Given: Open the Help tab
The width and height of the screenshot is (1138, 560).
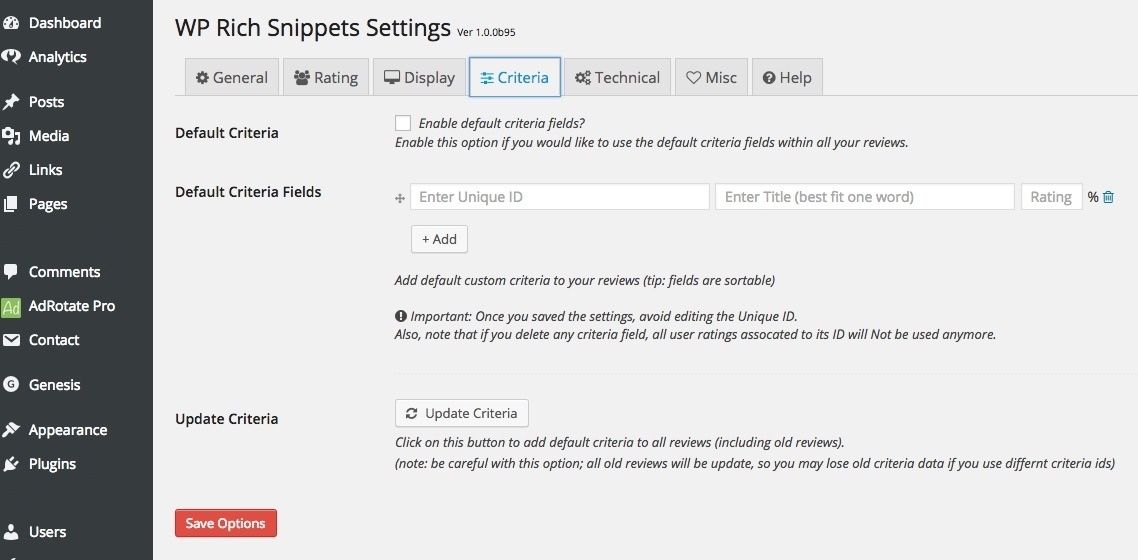Looking at the screenshot, I should tap(787, 77).
